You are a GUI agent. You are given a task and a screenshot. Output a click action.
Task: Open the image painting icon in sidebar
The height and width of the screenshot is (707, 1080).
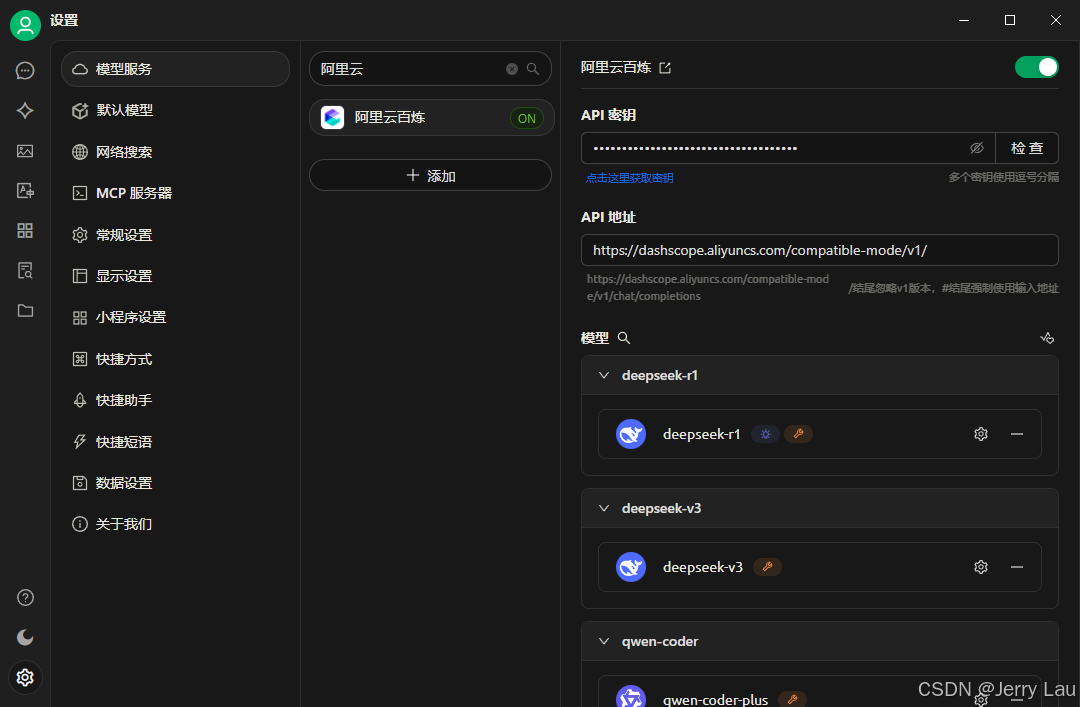(25, 151)
